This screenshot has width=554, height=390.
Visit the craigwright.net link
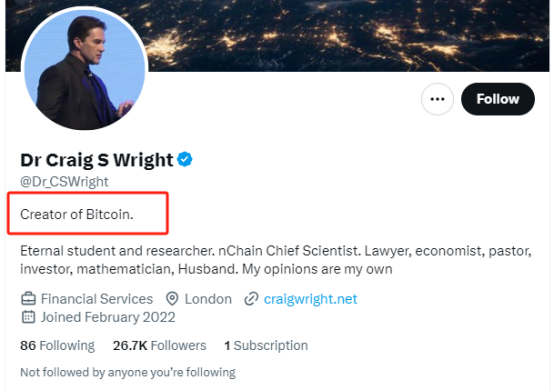(310, 299)
